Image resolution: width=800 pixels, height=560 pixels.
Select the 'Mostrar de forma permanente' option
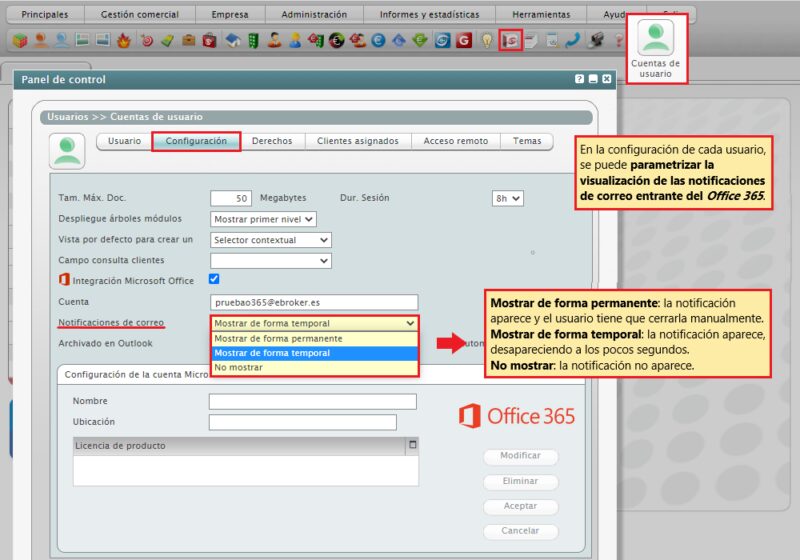tap(314, 339)
